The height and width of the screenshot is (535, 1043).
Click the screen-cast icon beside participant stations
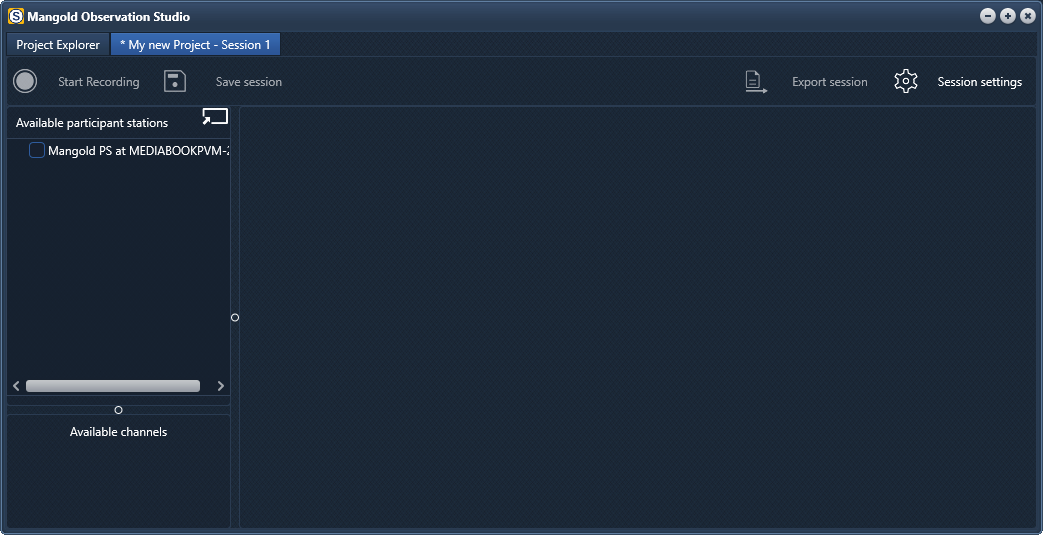pos(215,116)
